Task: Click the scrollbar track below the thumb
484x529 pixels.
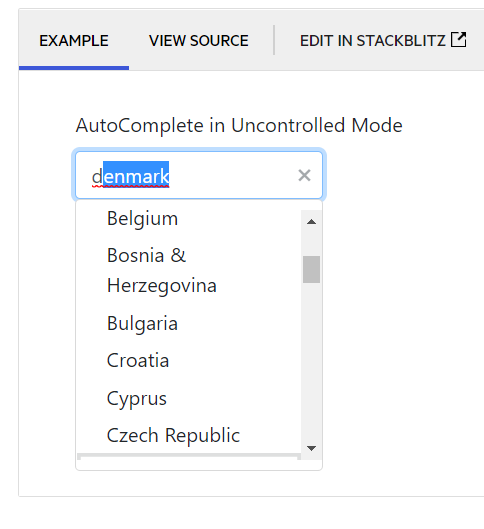Action: [311, 360]
